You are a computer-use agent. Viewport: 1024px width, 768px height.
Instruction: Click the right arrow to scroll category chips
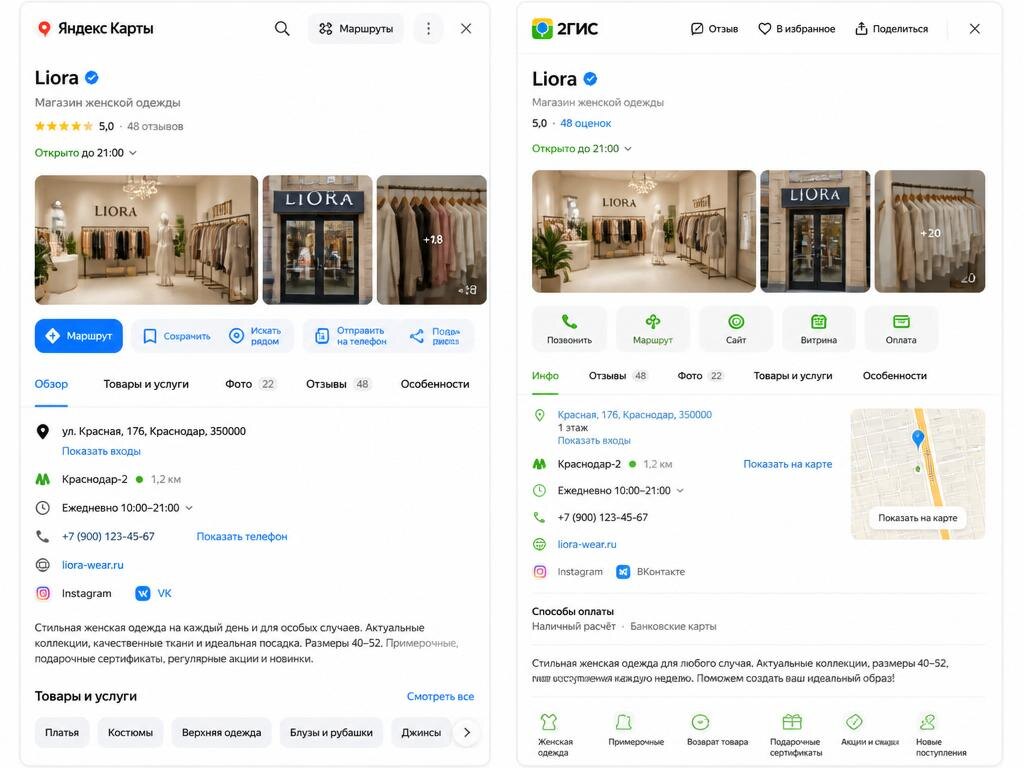click(x=466, y=733)
